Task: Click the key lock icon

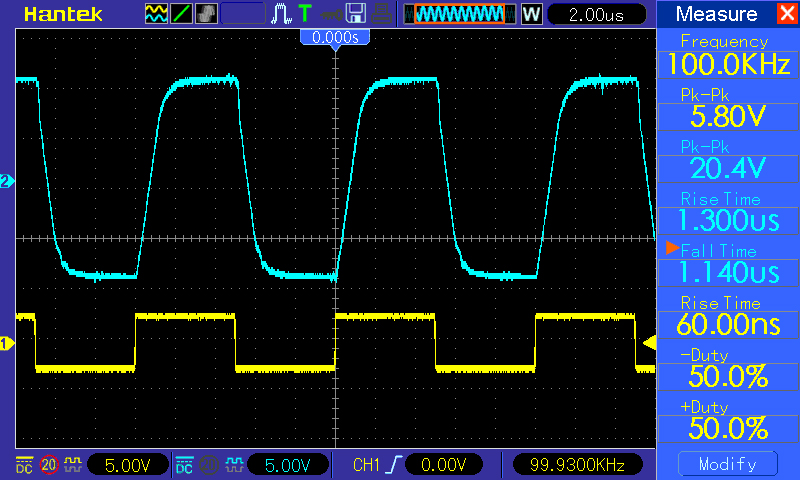Action: [x=331, y=14]
